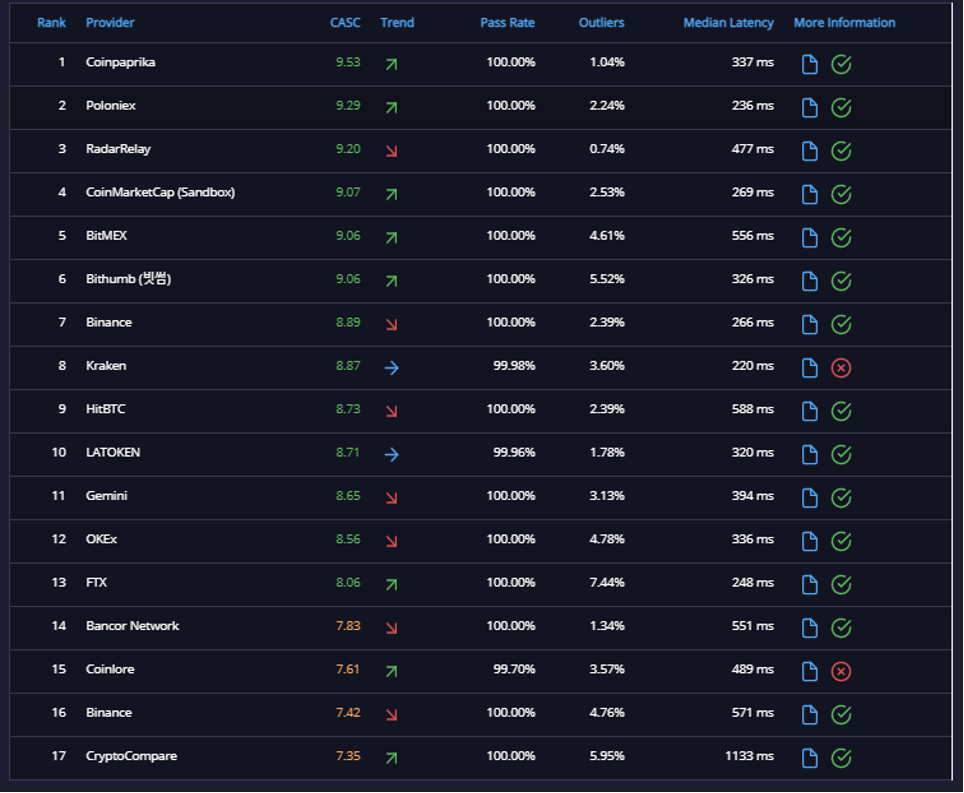Click the green check icon for Bancor Network
964x793 pixels.
point(841,628)
